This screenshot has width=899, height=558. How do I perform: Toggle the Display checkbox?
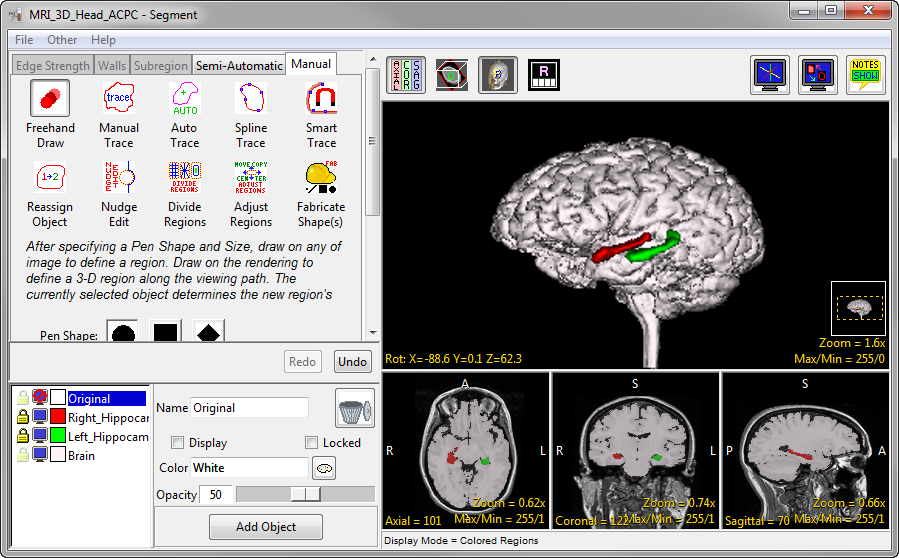(178, 443)
